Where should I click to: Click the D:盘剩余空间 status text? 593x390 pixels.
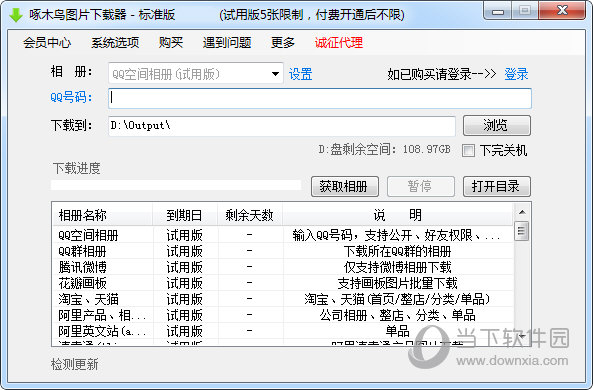384,149
